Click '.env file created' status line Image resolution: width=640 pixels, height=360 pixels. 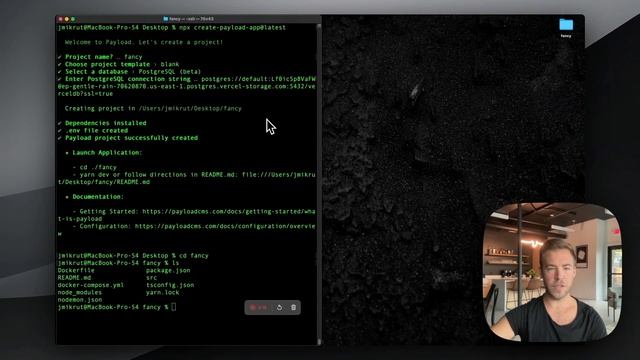(x=93, y=130)
